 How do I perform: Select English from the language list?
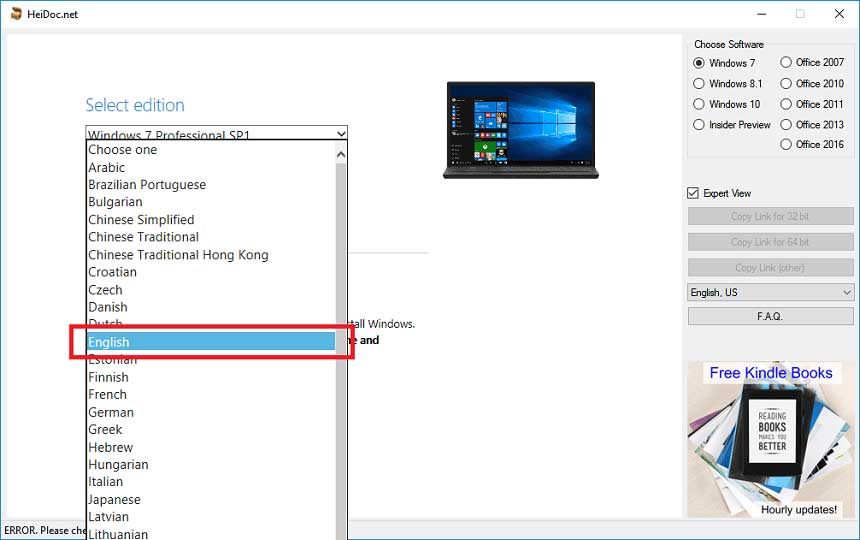[211, 342]
